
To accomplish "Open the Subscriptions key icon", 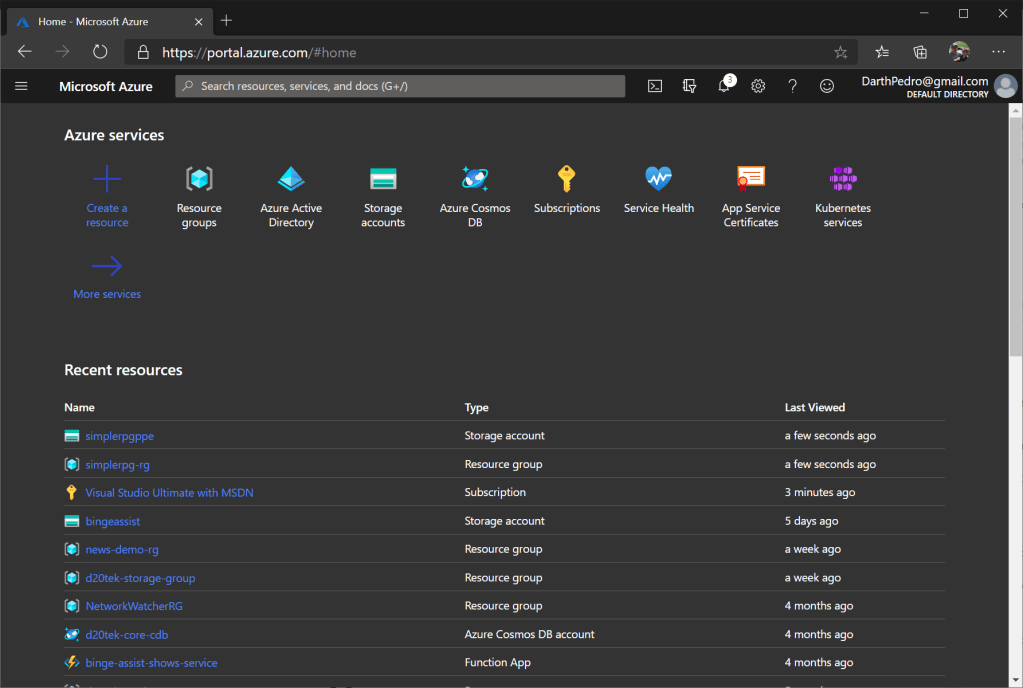I will coord(567,180).
